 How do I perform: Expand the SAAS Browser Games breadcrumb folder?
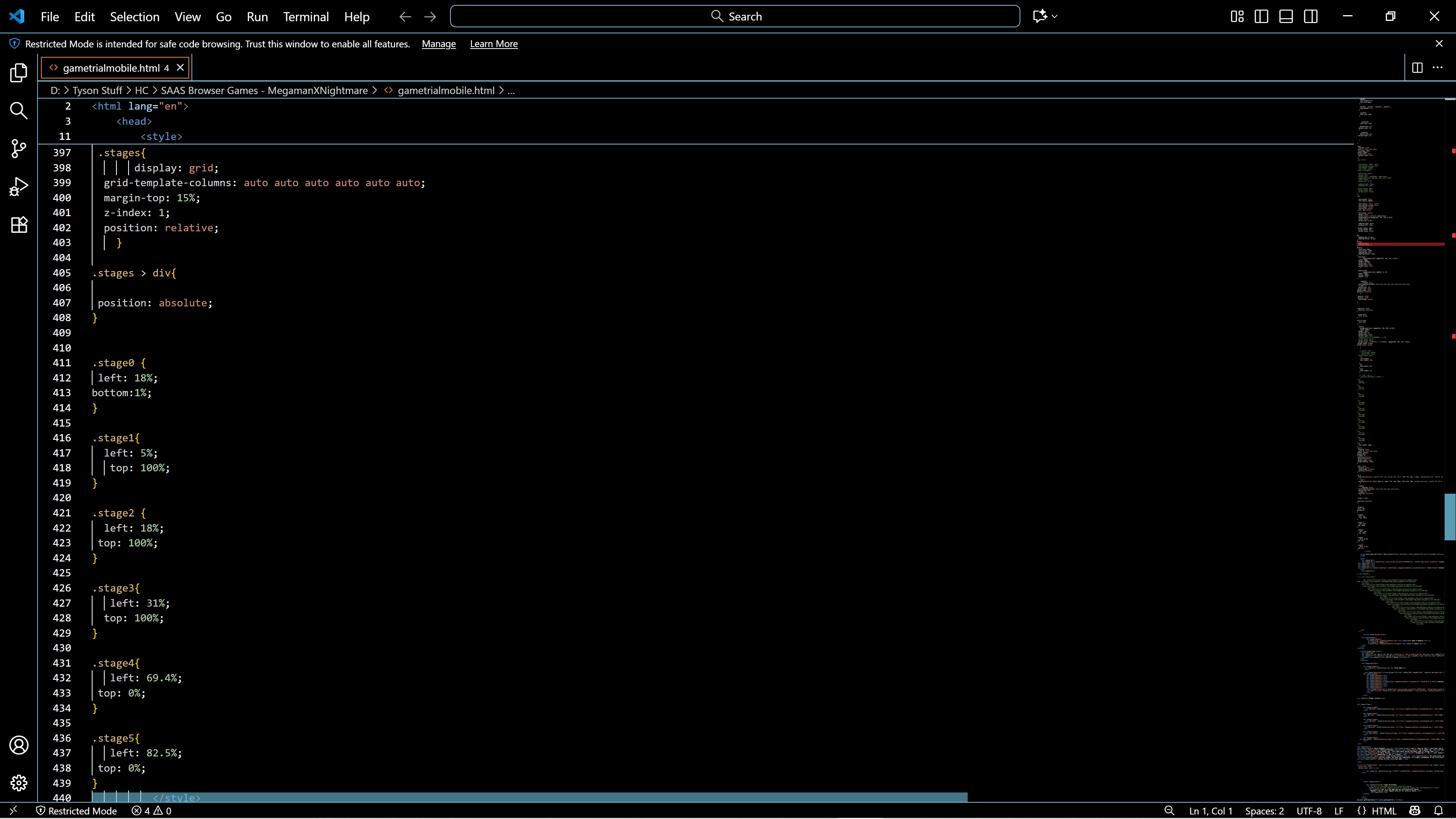click(x=264, y=91)
